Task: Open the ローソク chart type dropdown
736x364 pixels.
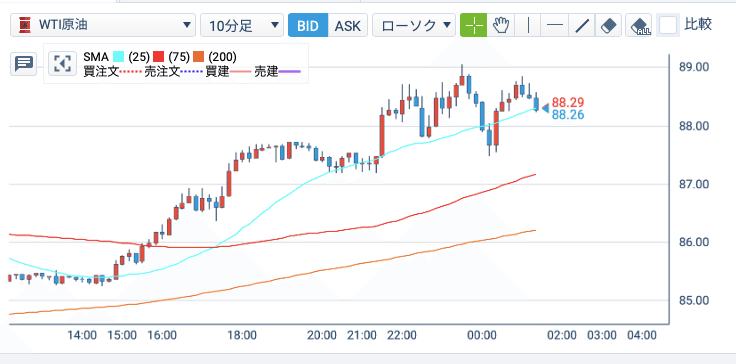Action: [414, 25]
